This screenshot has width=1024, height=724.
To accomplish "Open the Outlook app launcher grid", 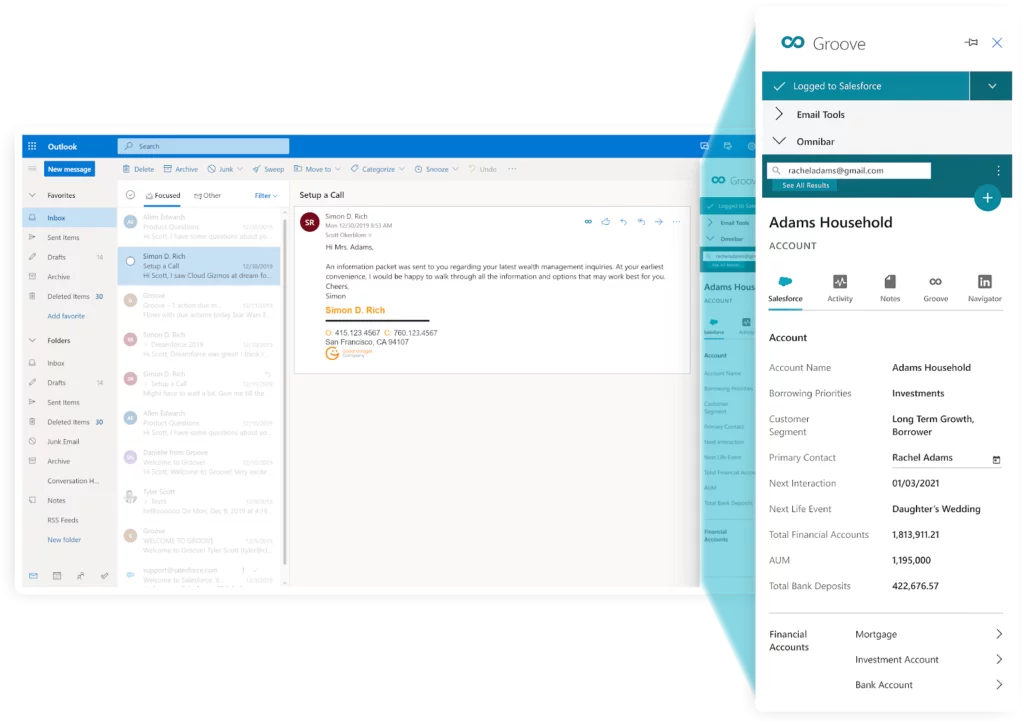I will [x=32, y=146].
